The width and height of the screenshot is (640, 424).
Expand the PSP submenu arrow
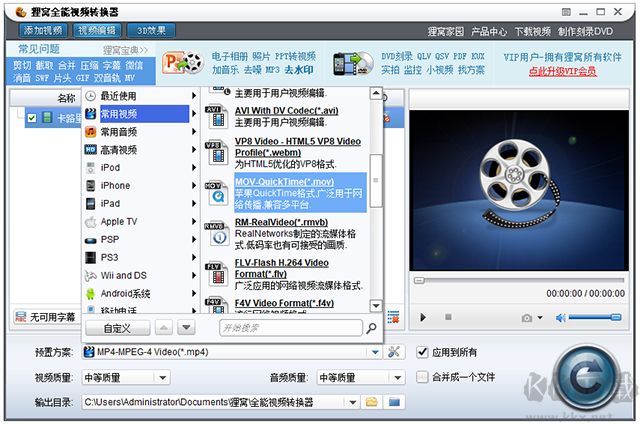pyautogui.click(x=194, y=240)
